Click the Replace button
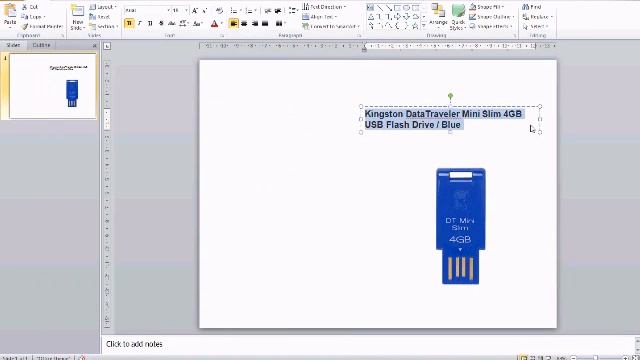Image resolution: width=640 pixels, height=360 pixels. [538, 17]
